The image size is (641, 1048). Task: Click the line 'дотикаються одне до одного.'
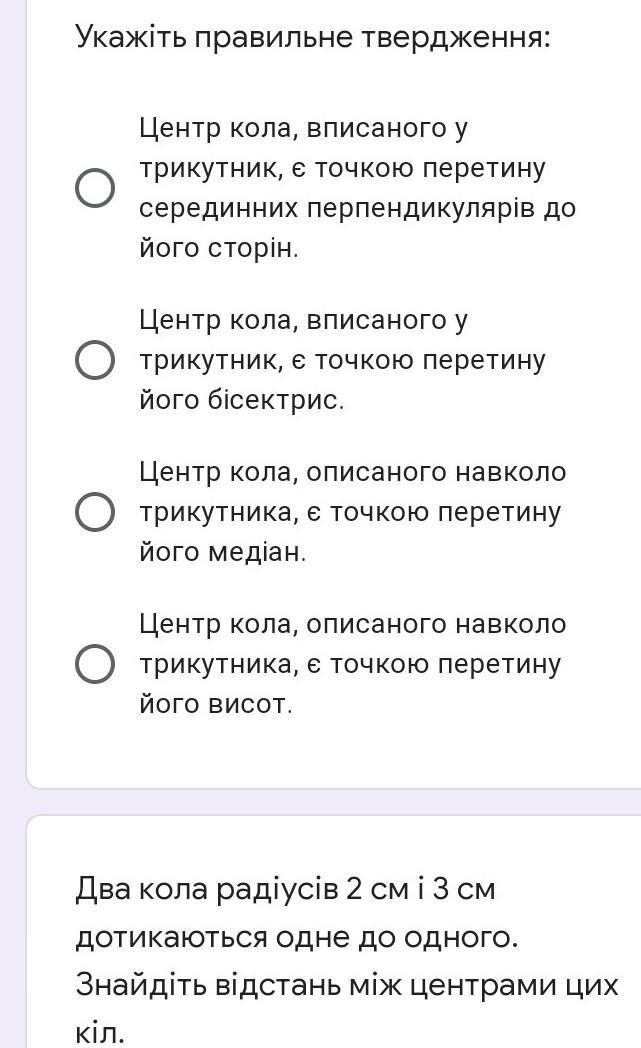click(297, 937)
